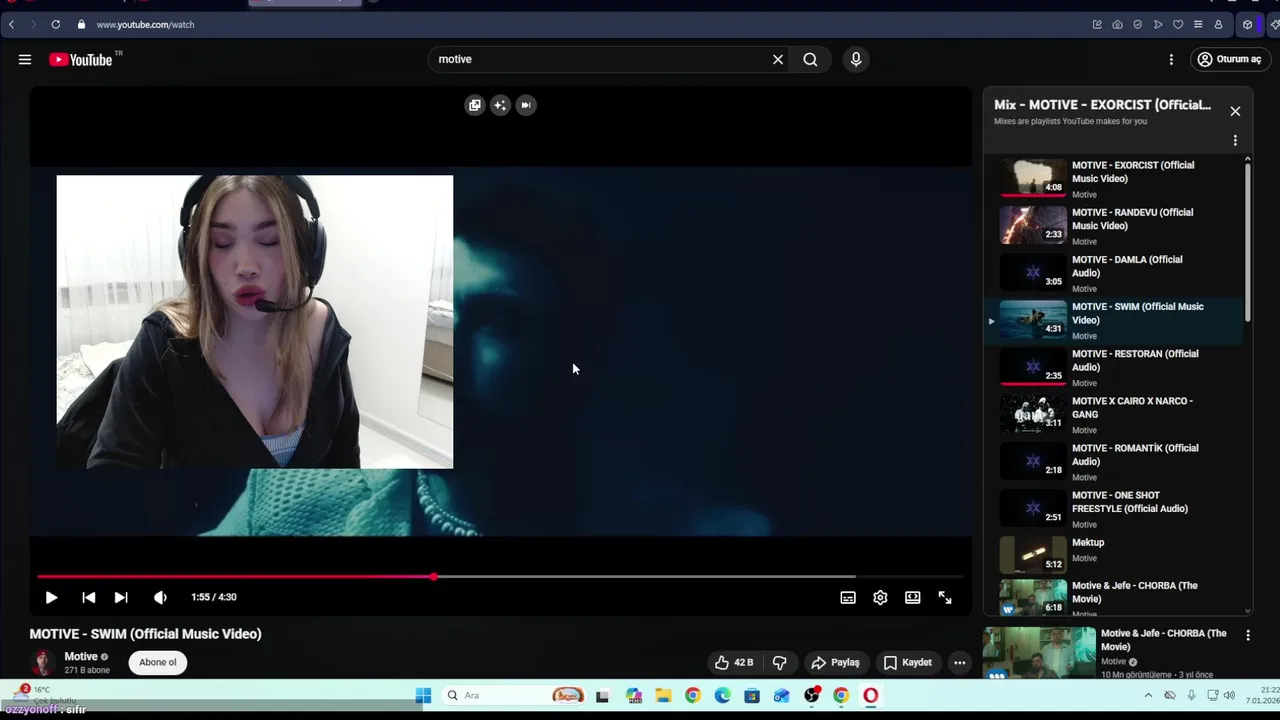Open CHORBA (The Movie) playlist thumbnail

(x=1033, y=597)
